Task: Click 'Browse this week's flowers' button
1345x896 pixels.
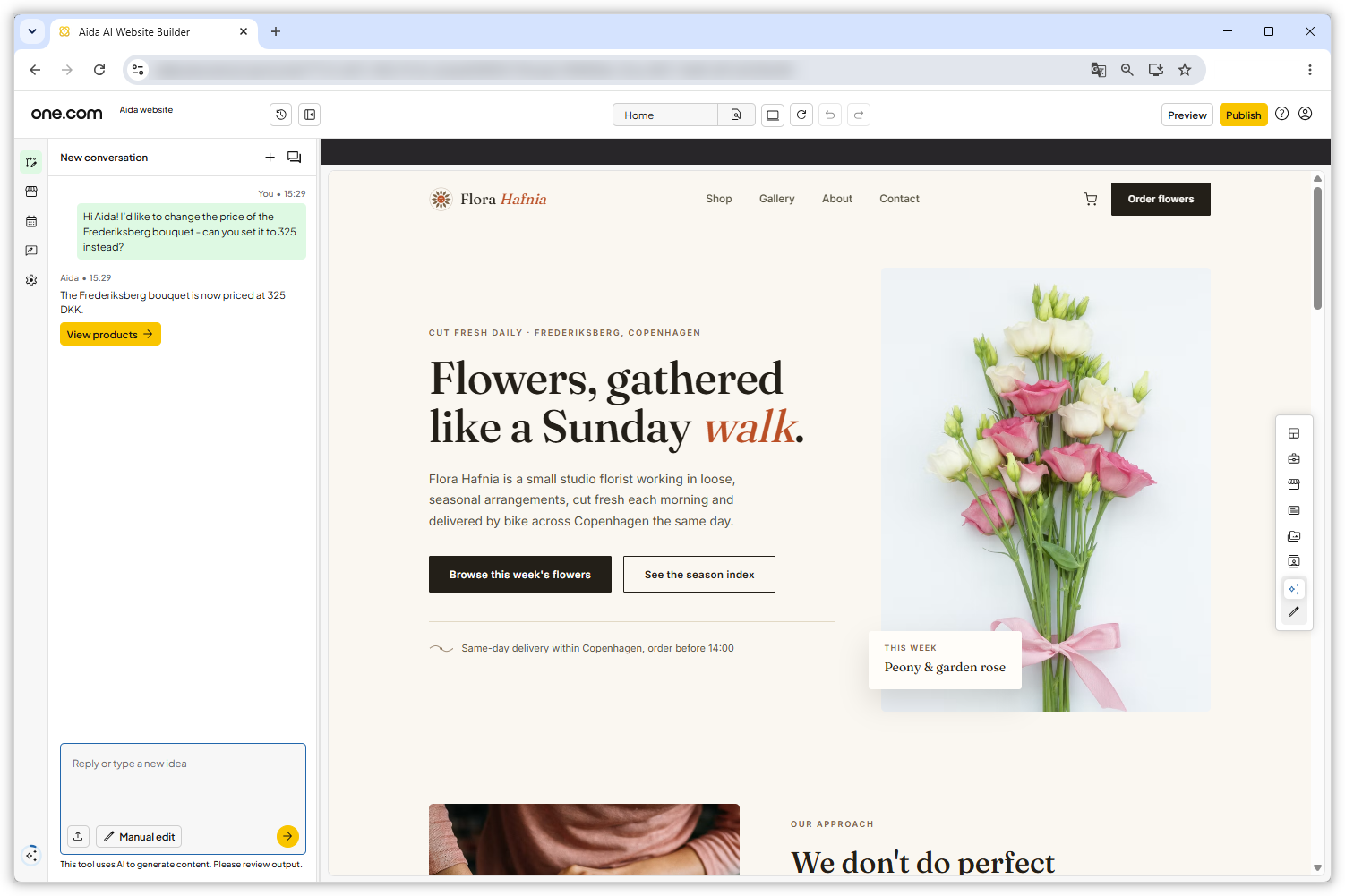Action: pos(520,575)
